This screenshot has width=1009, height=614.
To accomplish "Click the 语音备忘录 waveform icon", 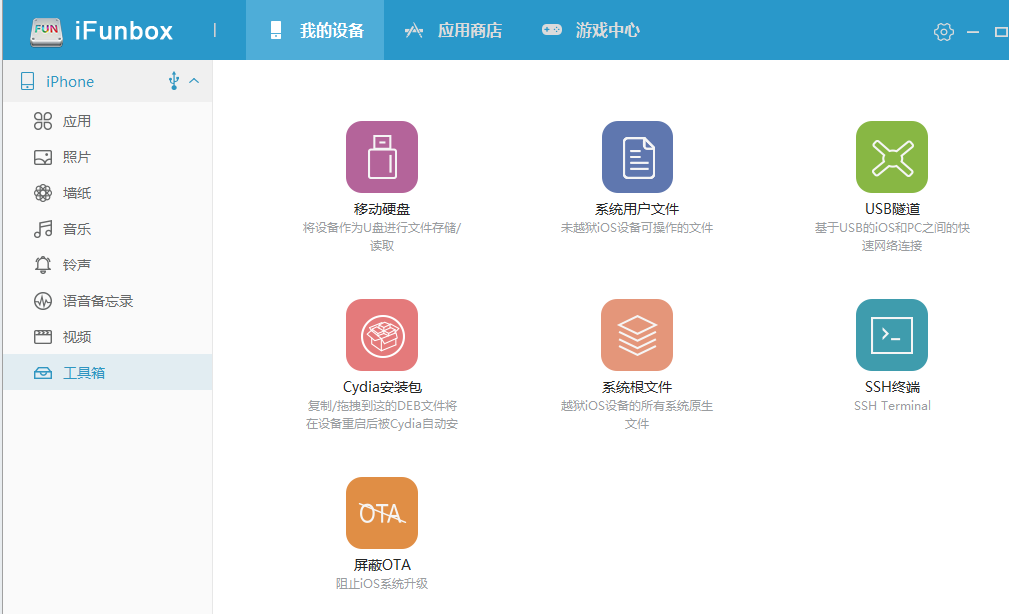I will 43,301.
